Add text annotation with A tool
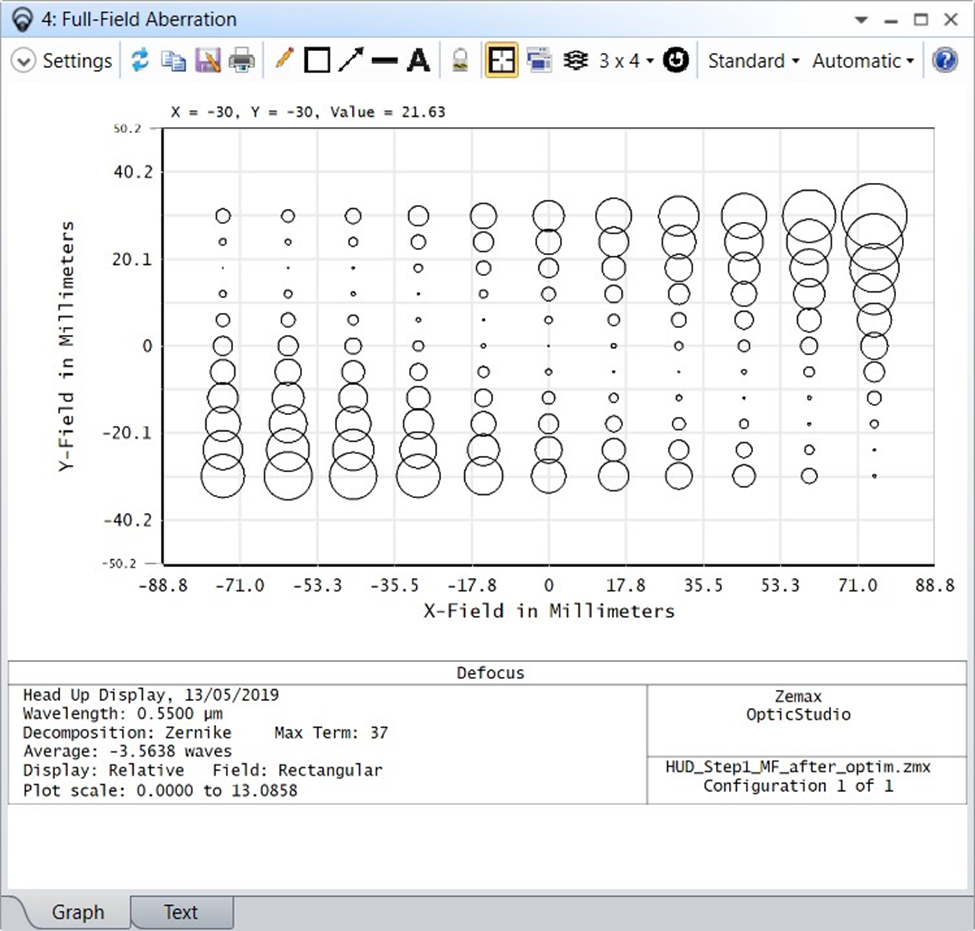Viewport: 975px width, 931px height. 418,61
